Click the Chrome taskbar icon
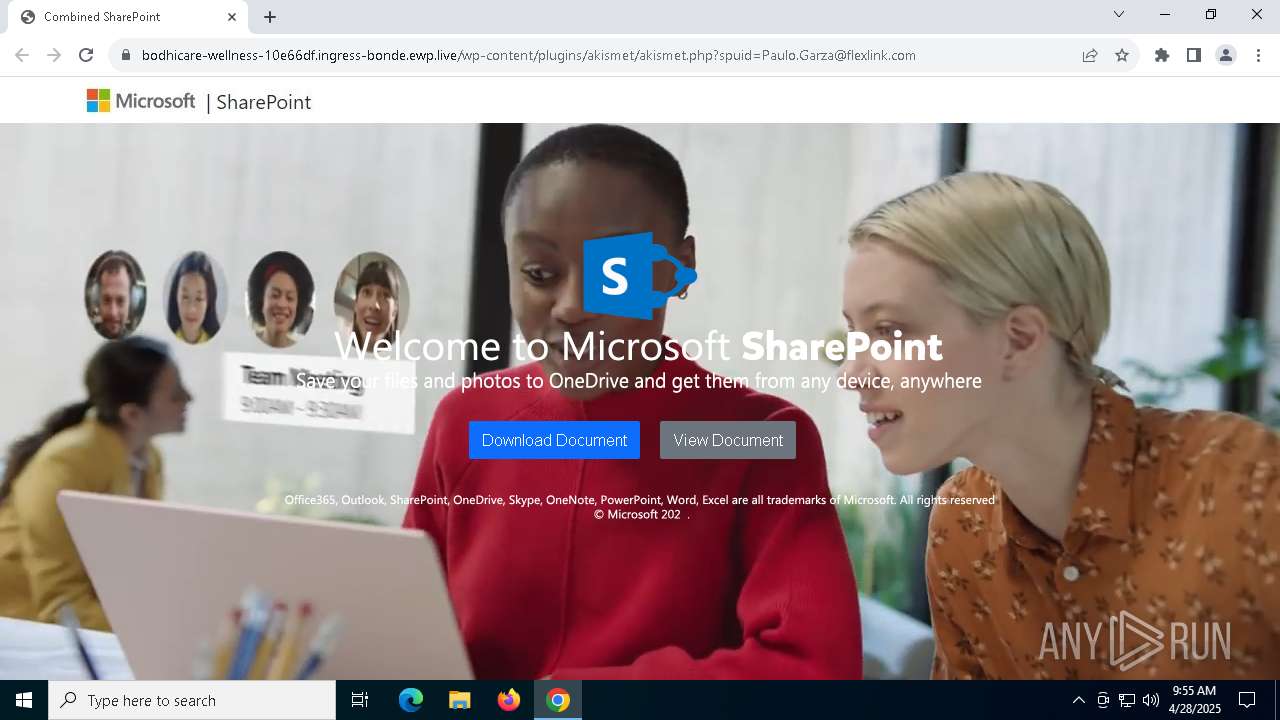 pyautogui.click(x=558, y=700)
